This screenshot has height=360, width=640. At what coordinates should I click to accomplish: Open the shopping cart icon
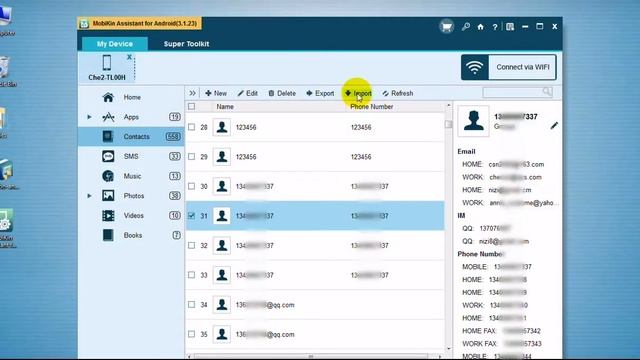click(447, 27)
